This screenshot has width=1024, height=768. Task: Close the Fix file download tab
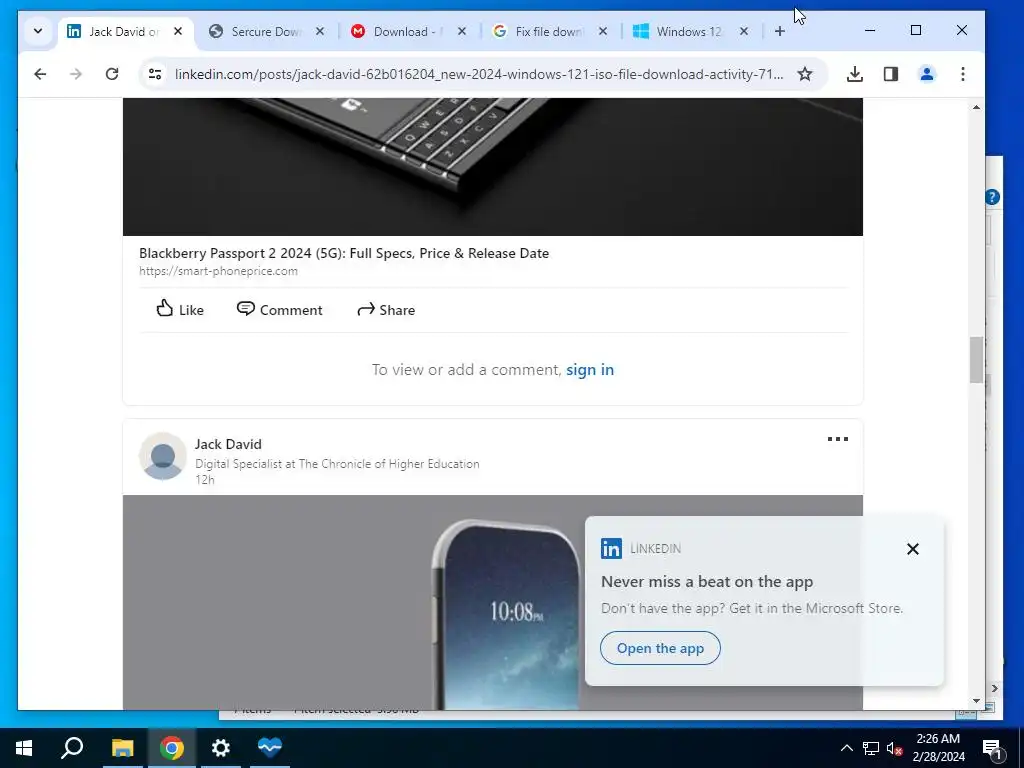click(x=603, y=31)
